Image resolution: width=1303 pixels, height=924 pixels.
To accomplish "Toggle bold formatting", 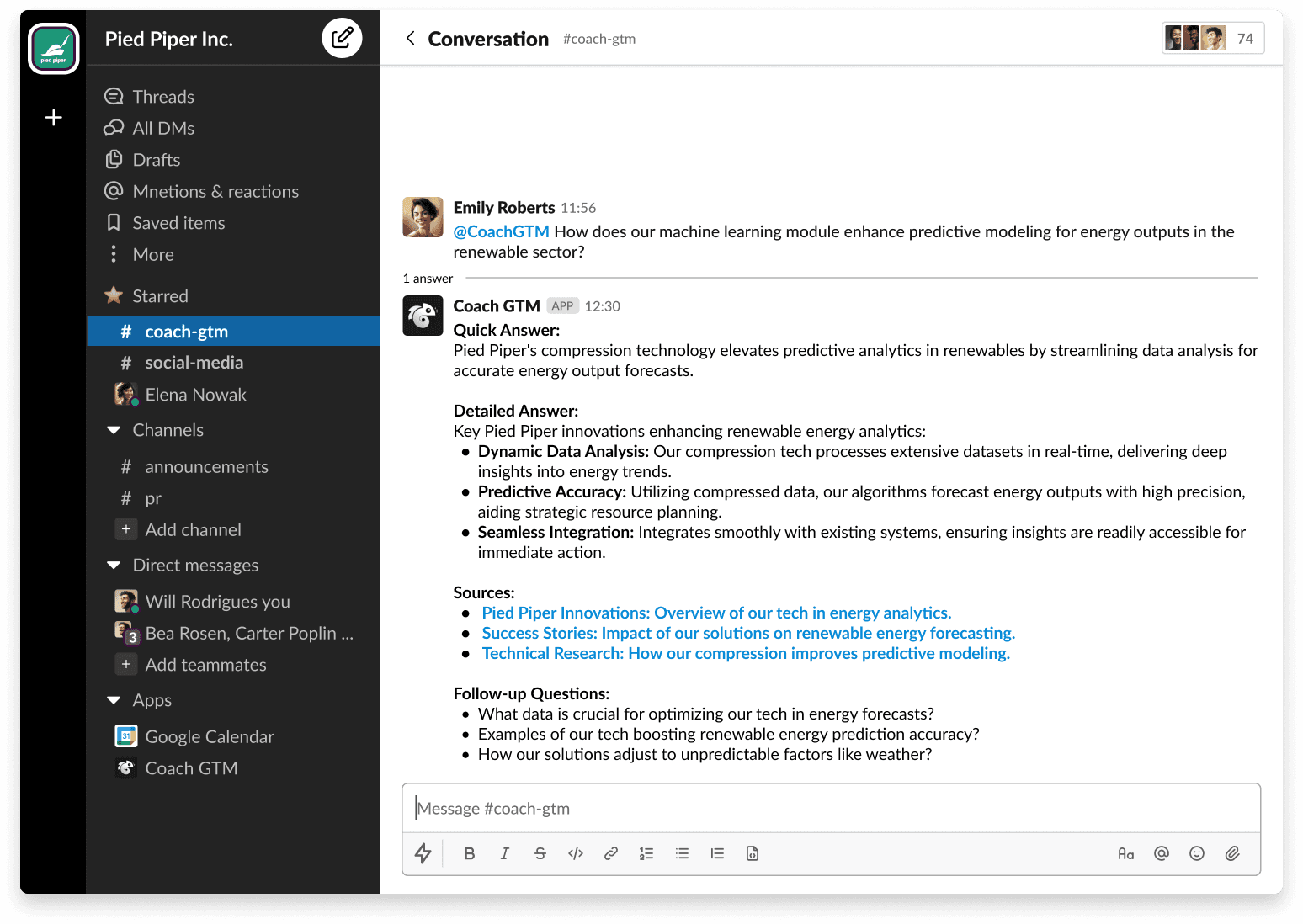I will pyautogui.click(x=470, y=853).
